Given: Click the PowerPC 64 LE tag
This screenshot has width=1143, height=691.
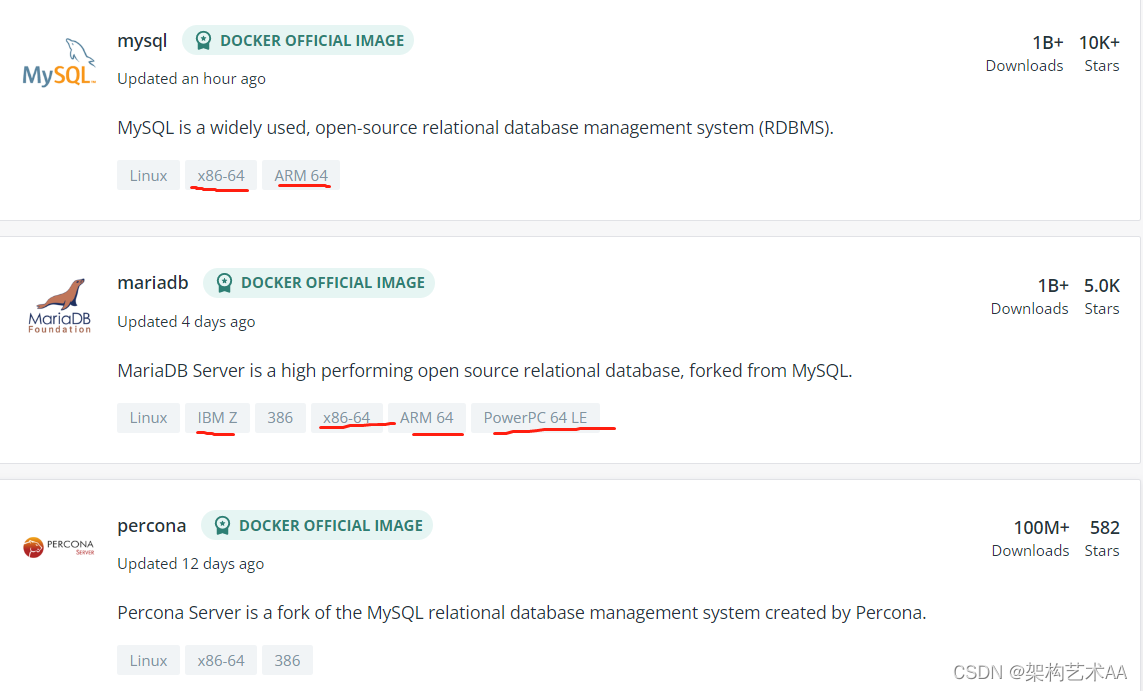Looking at the screenshot, I should click(535, 418).
